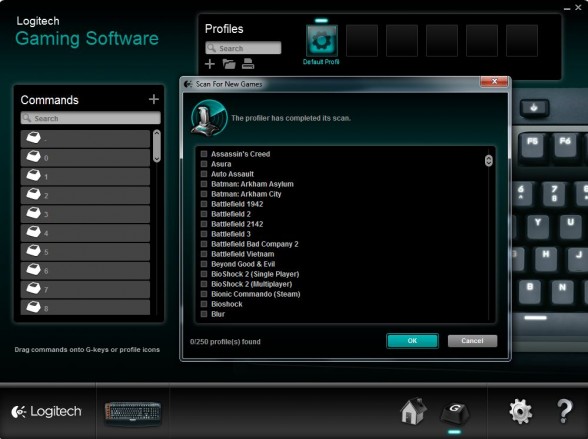Click the B key on keyboard image
The width and height of the screenshot is (588, 439).
tap(530, 291)
